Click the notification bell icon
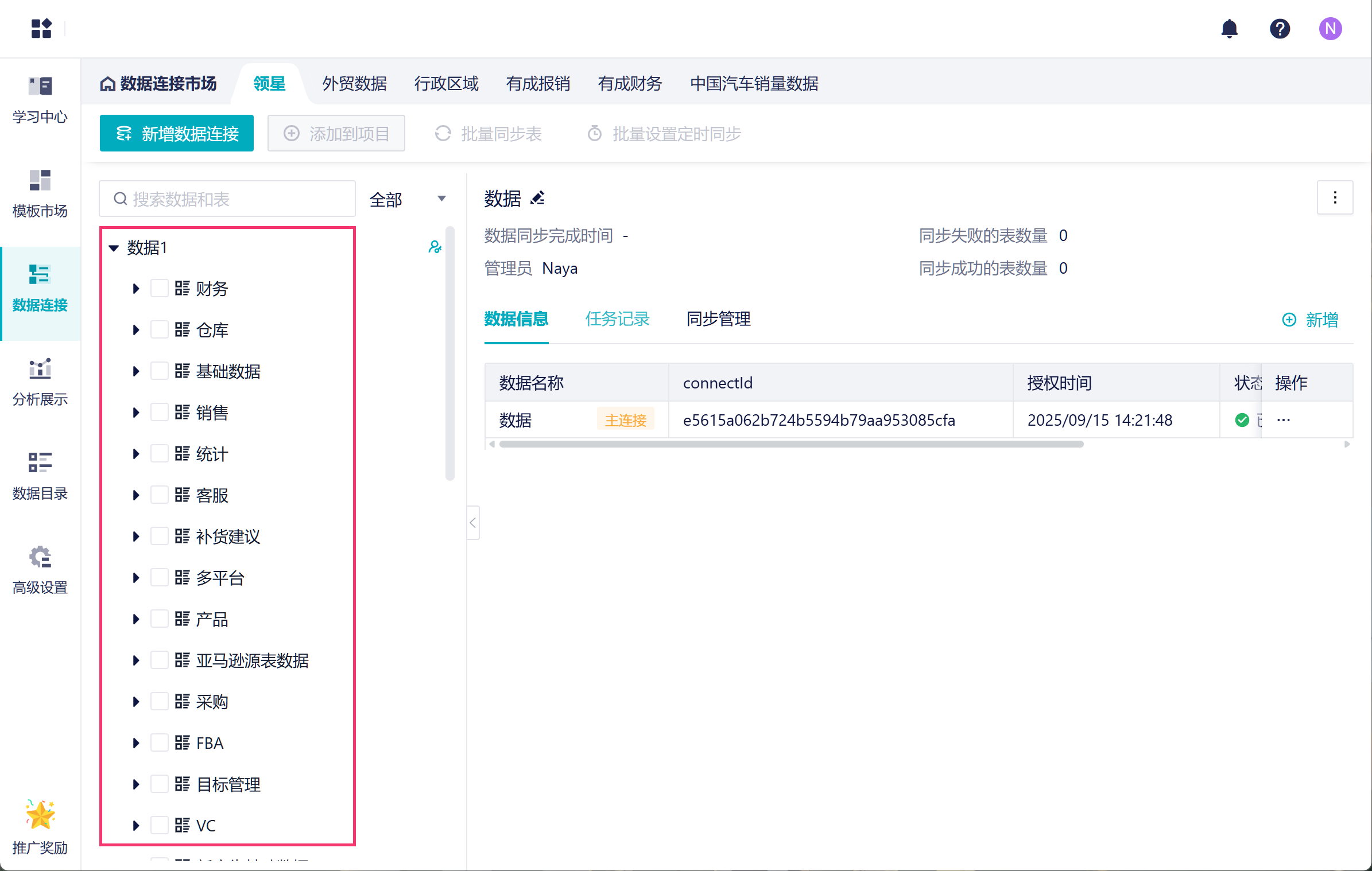Image resolution: width=1372 pixels, height=871 pixels. [1229, 29]
